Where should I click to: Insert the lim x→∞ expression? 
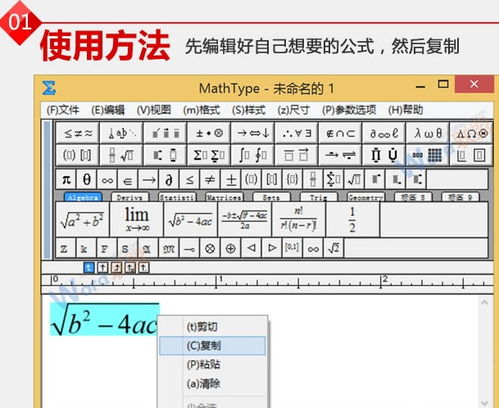[137, 220]
